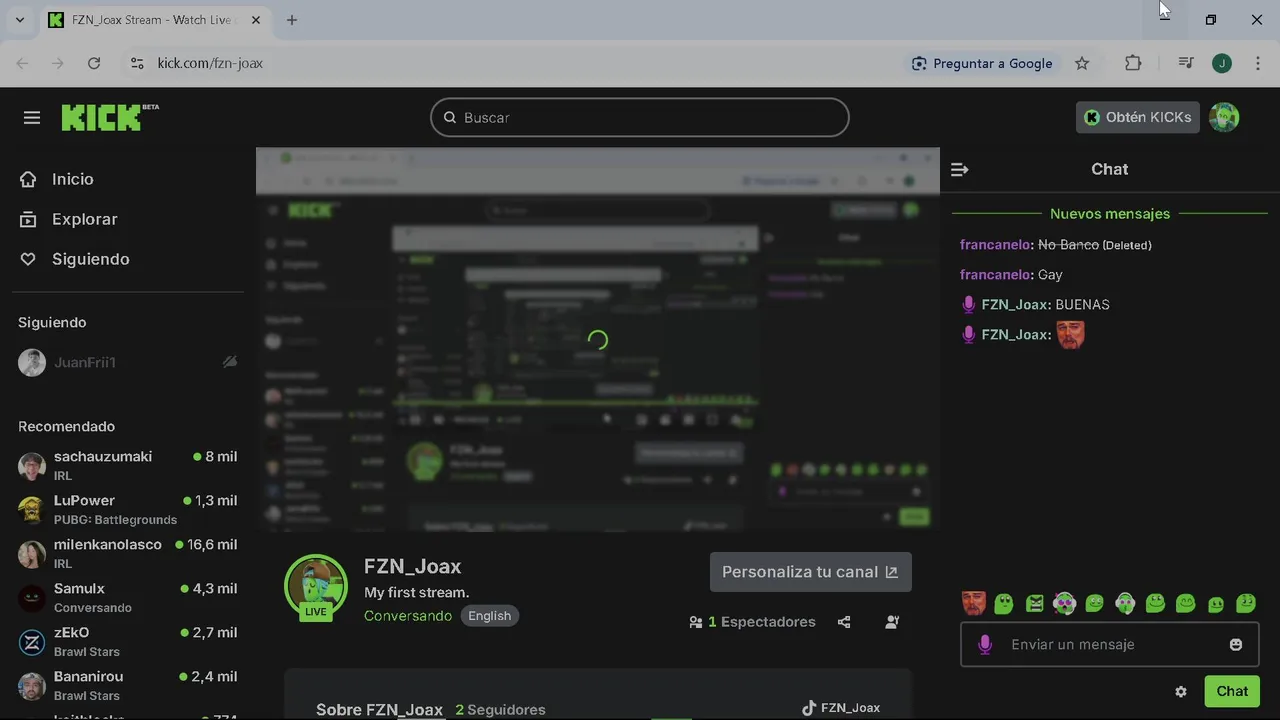The width and height of the screenshot is (1280, 720).
Task: Click the Personaliza tu canal button
Action: 811,572
